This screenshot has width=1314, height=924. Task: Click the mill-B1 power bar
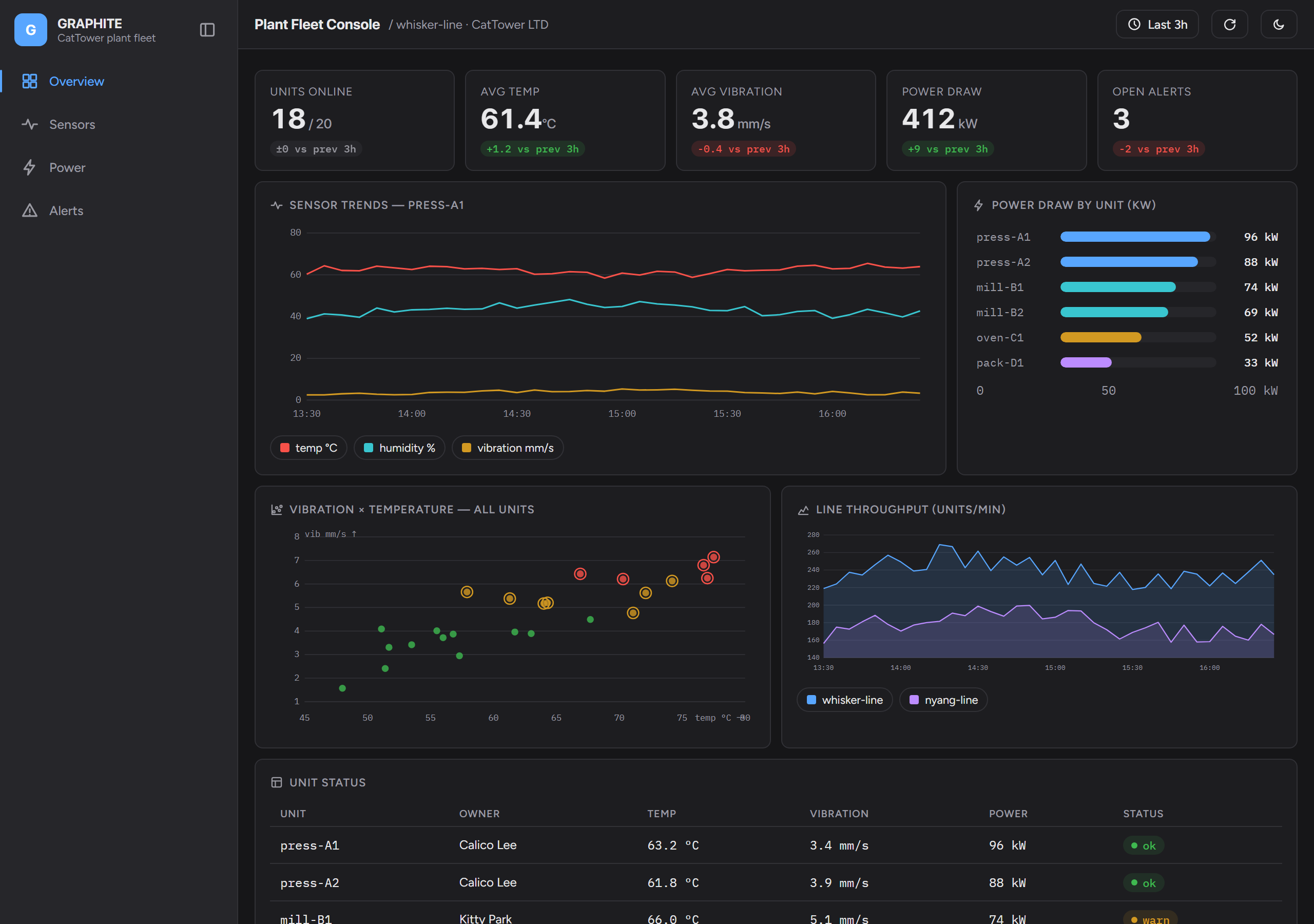tap(1118, 287)
